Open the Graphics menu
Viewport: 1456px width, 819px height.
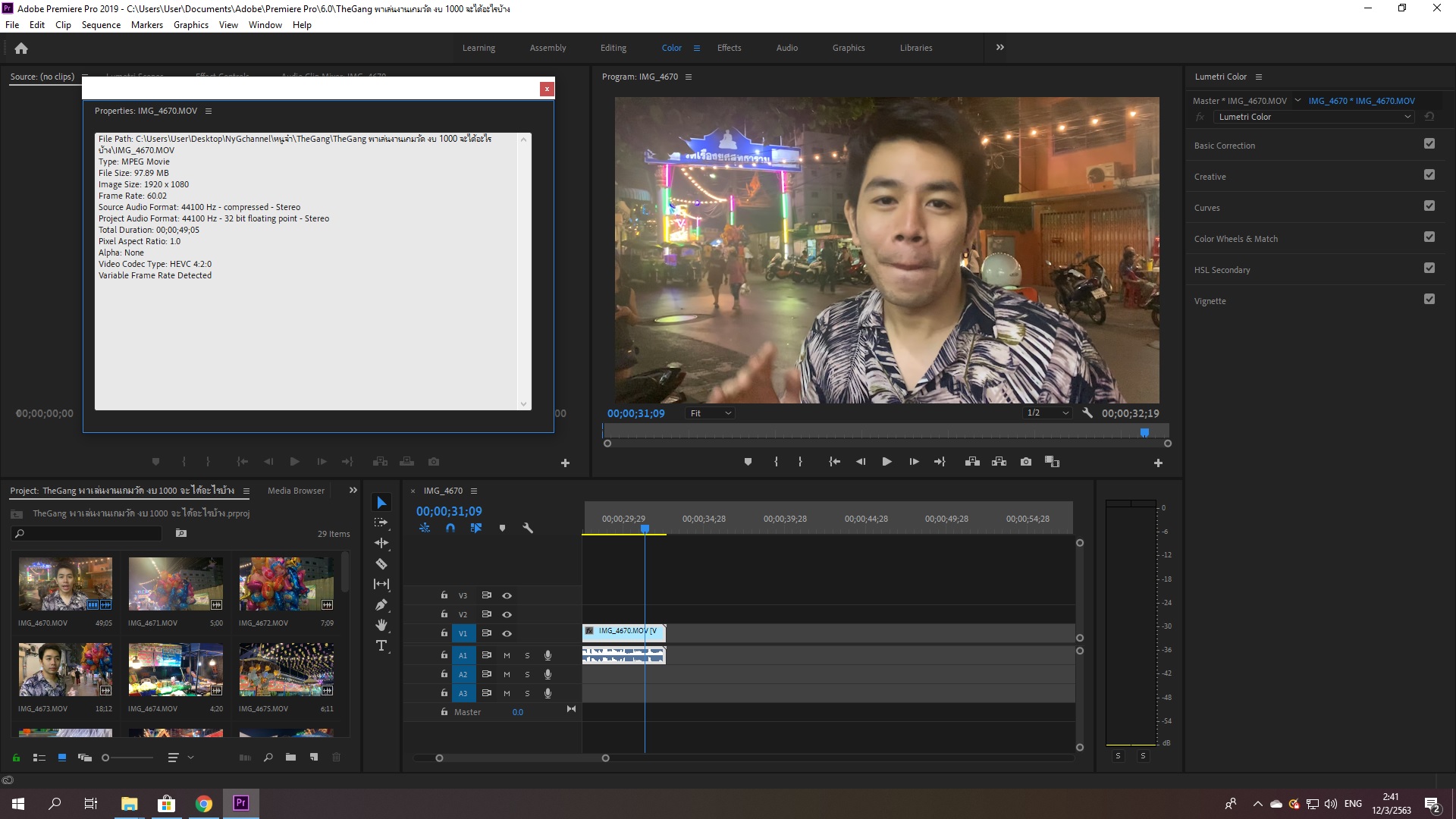190,25
